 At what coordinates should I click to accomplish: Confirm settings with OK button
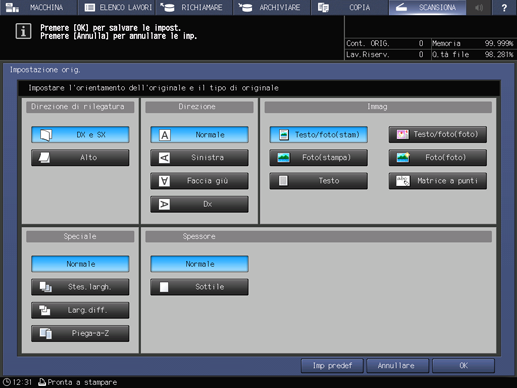pos(463,366)
